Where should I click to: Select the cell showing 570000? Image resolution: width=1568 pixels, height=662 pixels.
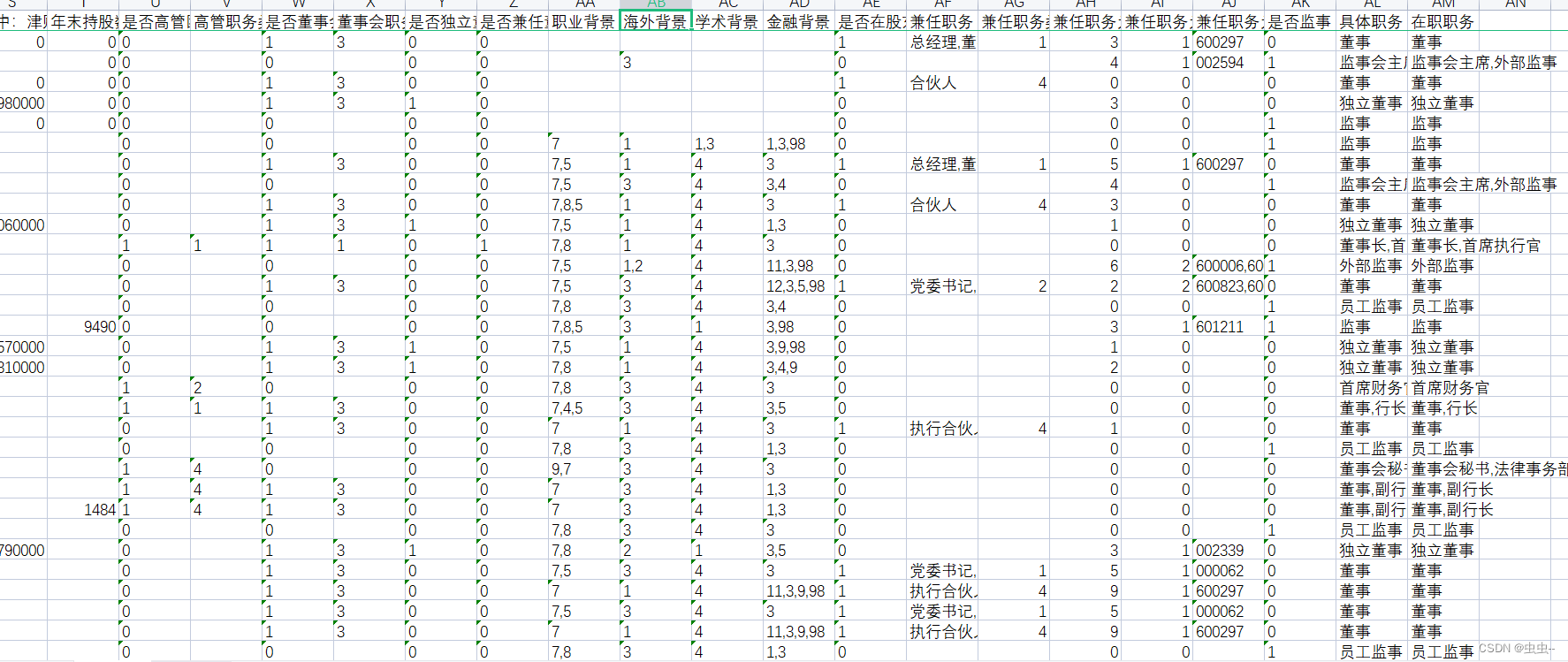click(23, 347)
